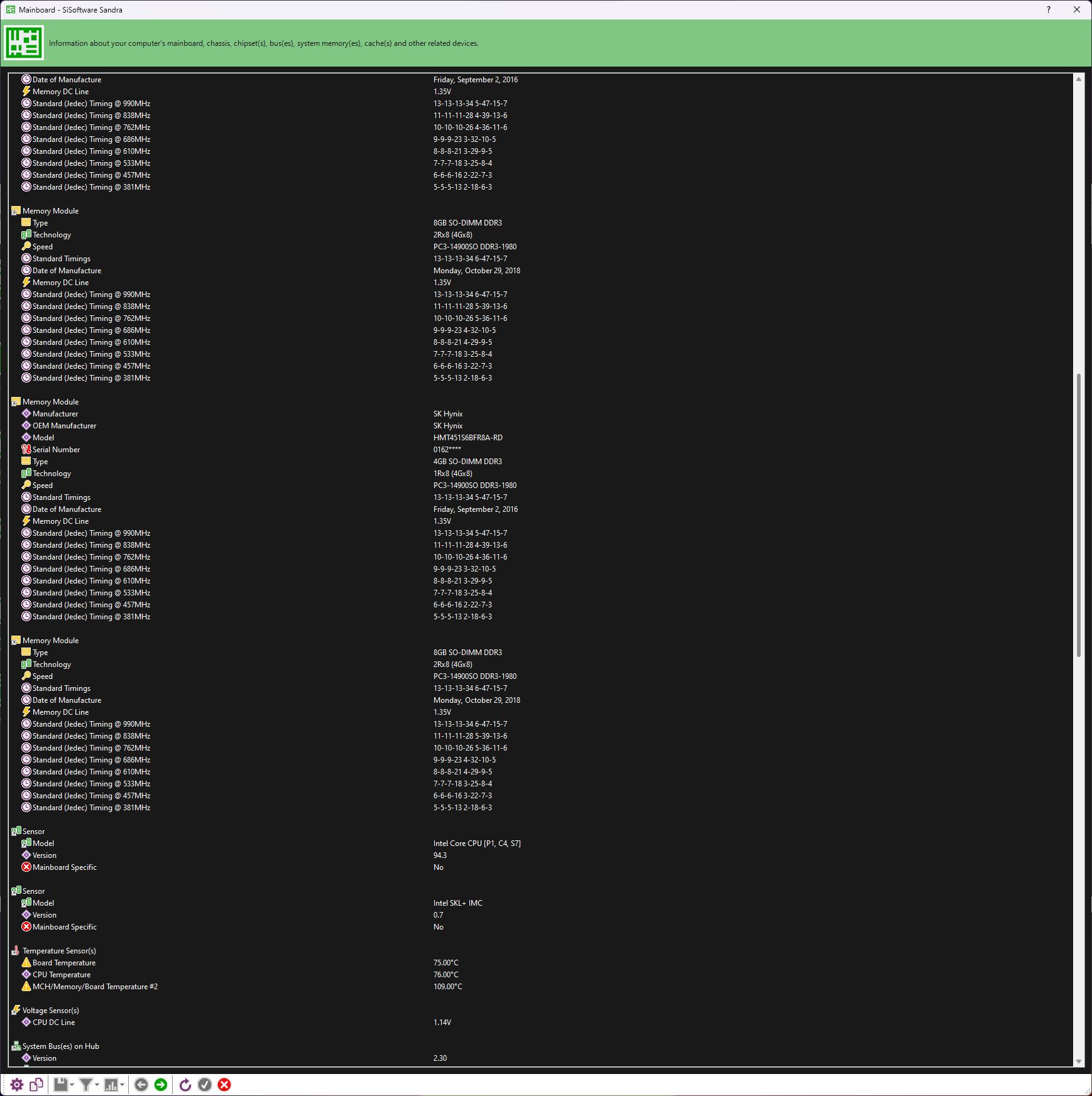Select the sensor version value 0.7

coord(438,915)
